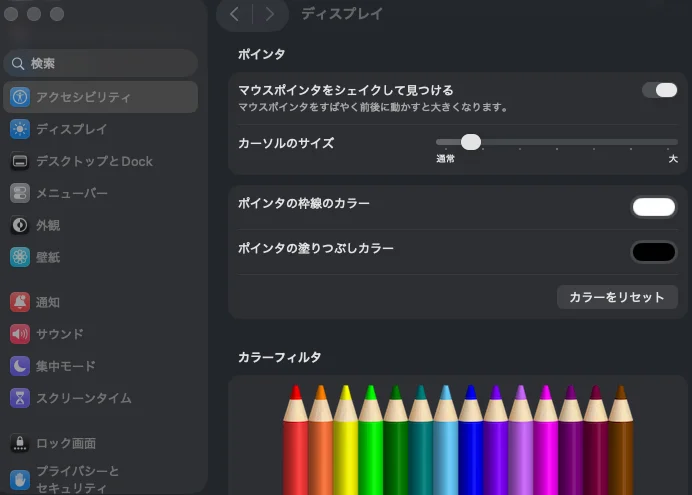Toggle マウスポインタをシェイクして見つける switch
692x495 pixels.
click(x=660, y=90)
